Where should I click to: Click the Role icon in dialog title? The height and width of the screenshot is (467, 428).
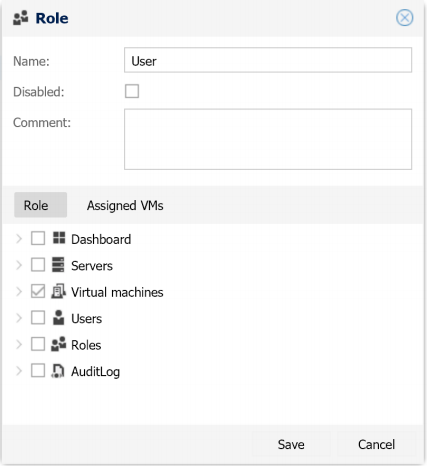[21, 18]
